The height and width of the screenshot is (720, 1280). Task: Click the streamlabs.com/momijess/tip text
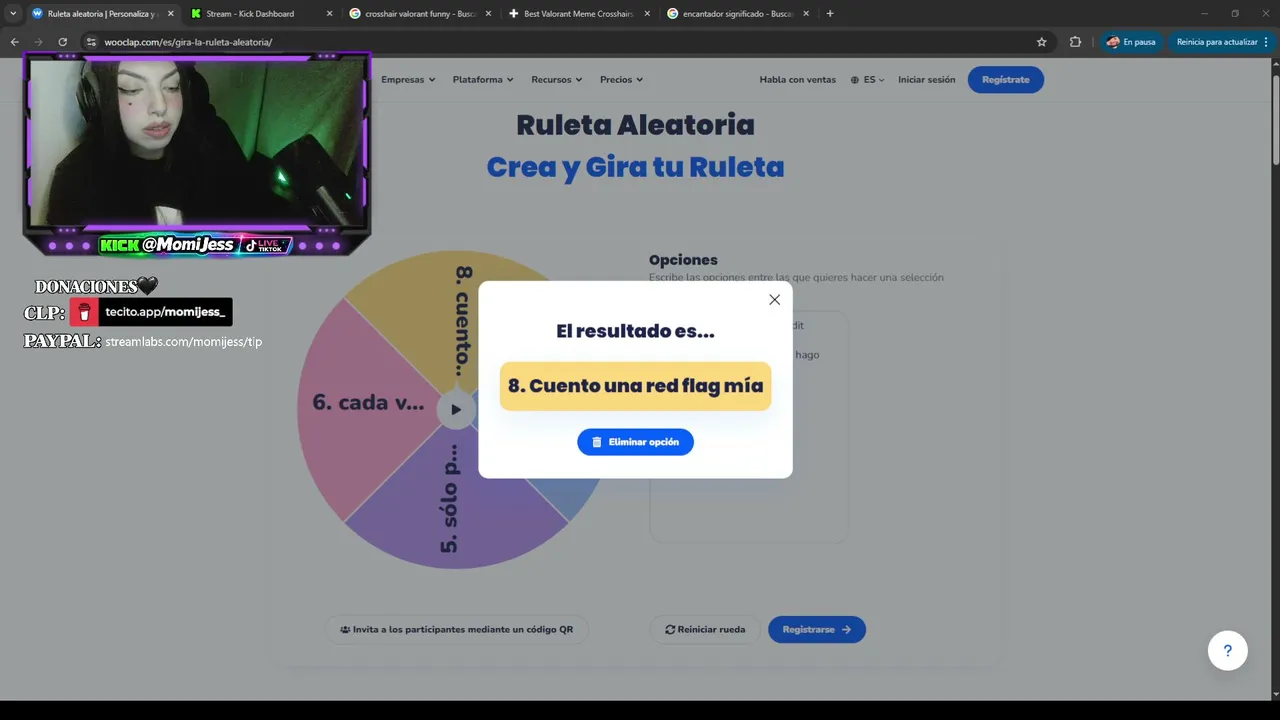(184, 342)
